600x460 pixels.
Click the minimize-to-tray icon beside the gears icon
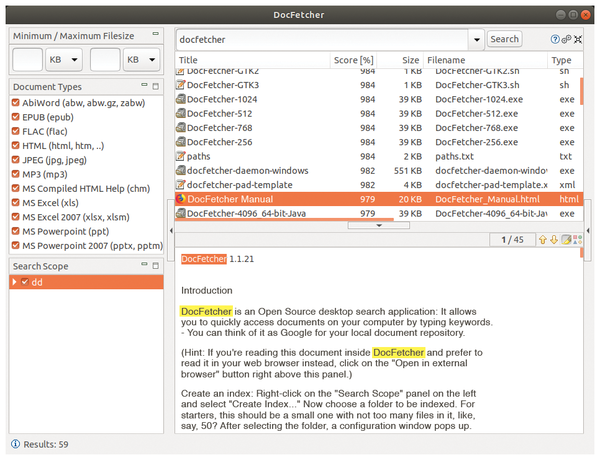[x=578, y=39]
